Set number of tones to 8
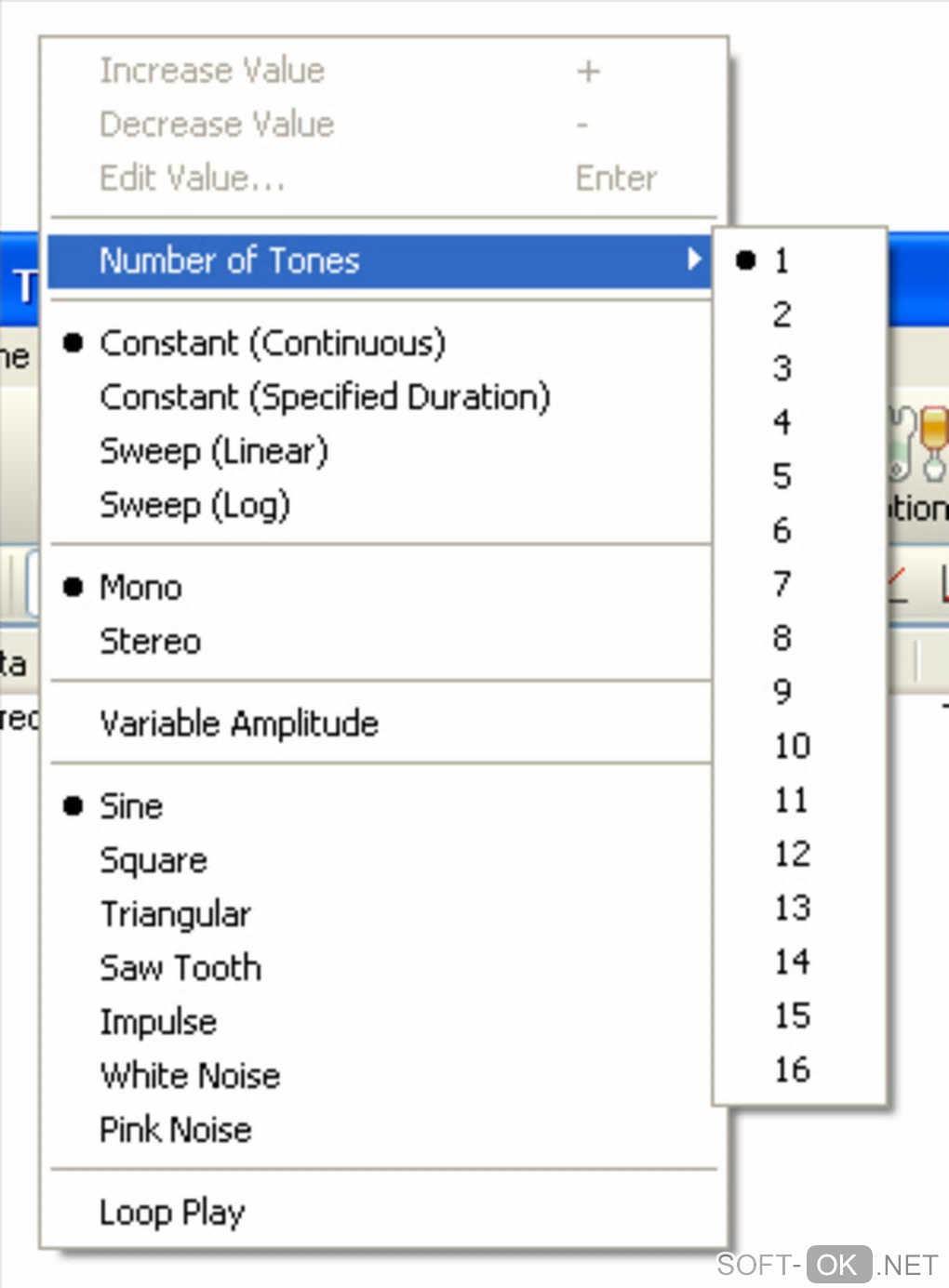Image resolution: width=949 pixels, height=1288 pixels. point(782,638)
